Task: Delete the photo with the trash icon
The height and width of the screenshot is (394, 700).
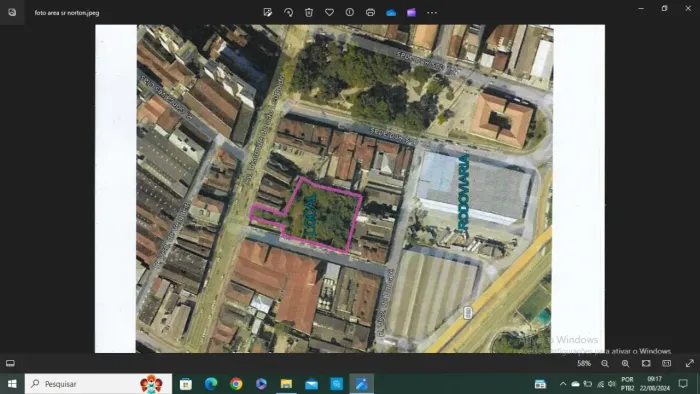Action: [x=309, y=12]
